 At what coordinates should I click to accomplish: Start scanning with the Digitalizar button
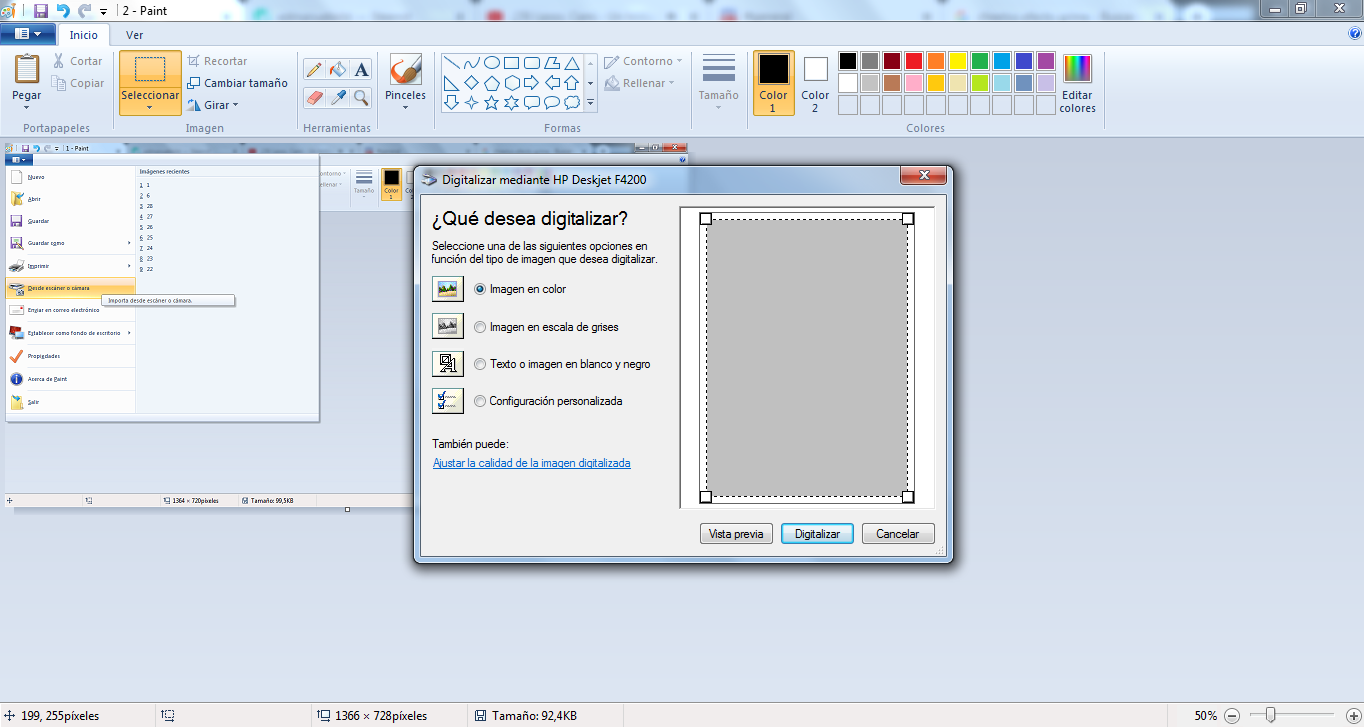(817, 534)
